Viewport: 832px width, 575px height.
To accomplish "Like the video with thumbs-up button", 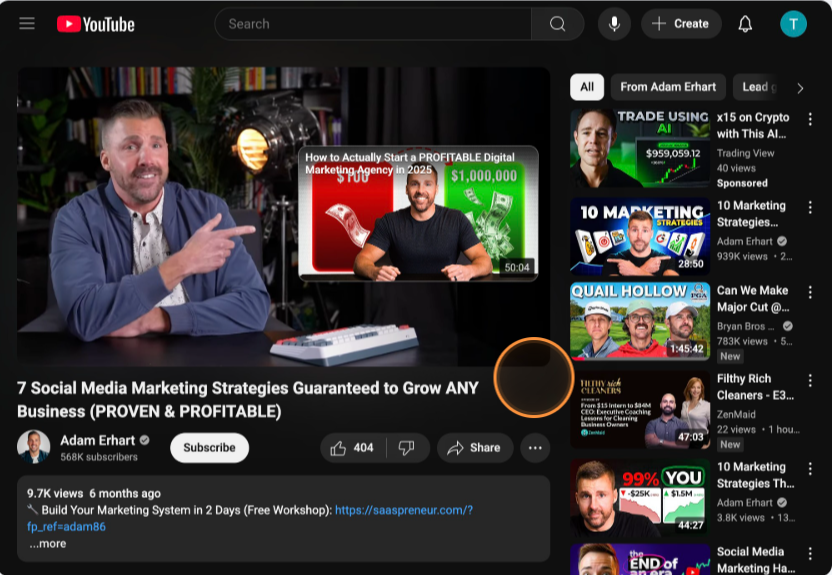I will [x=352, y=448].
